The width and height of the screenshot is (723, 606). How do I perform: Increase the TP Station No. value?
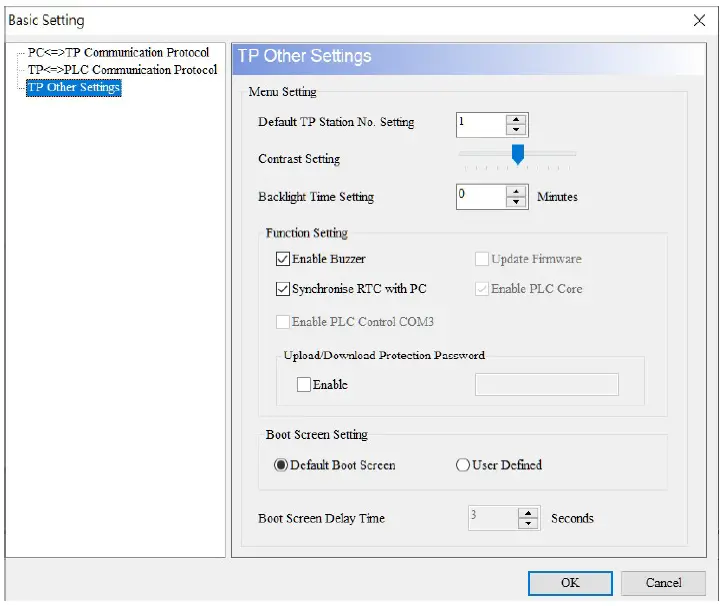click(x=516, y=119)
